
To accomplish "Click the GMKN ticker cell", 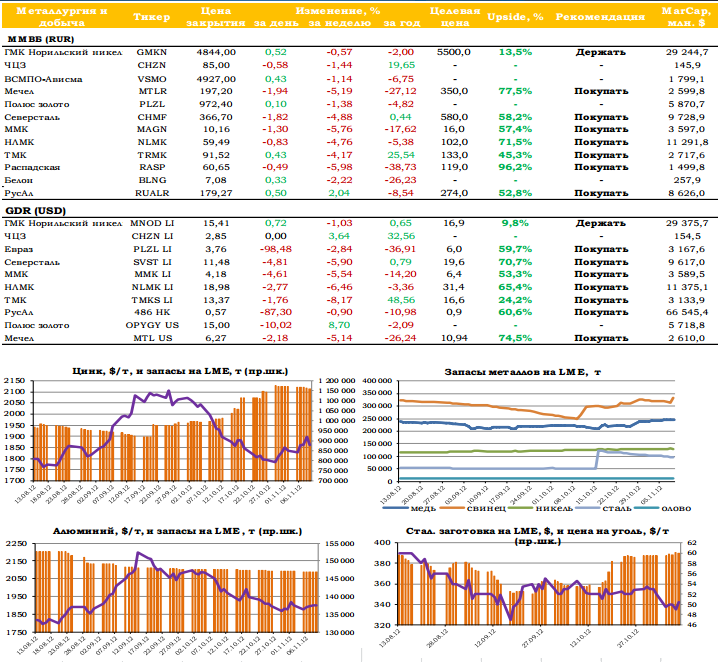I will [152, 52].
